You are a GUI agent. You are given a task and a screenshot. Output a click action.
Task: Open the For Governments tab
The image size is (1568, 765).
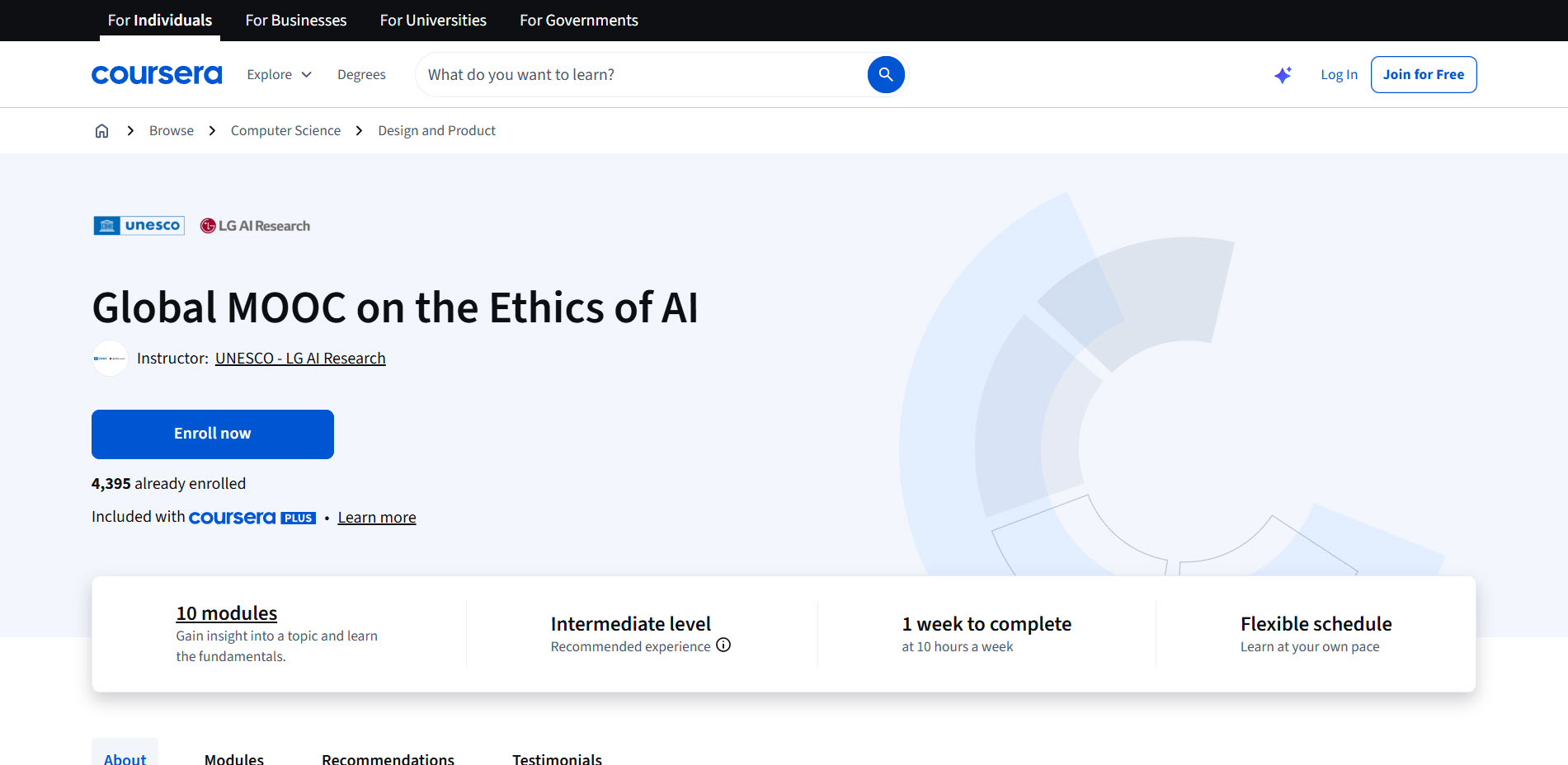(579, 21)
